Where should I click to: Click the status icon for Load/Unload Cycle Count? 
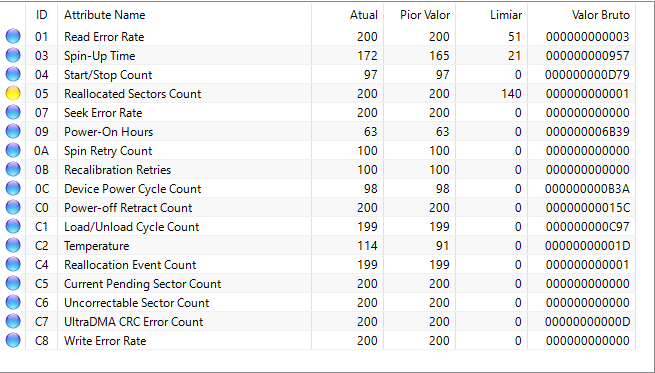click(x=13, y=226)
